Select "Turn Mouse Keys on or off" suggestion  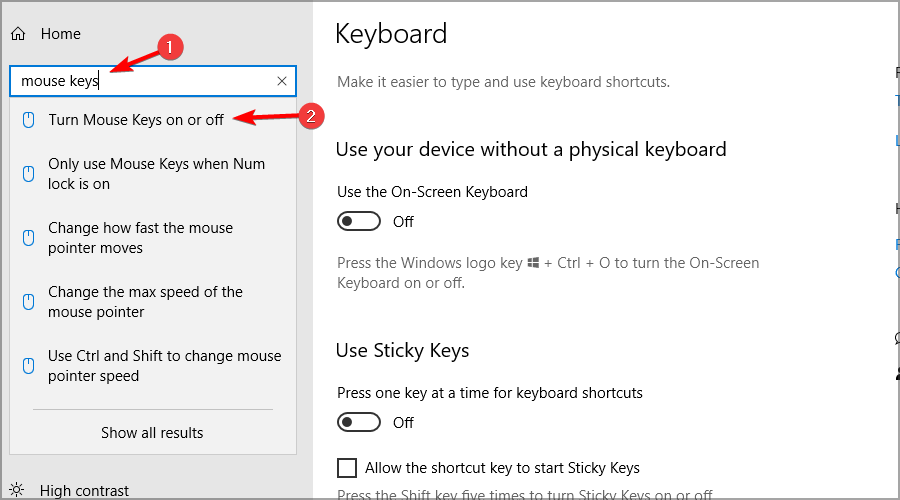pos(136,120)
